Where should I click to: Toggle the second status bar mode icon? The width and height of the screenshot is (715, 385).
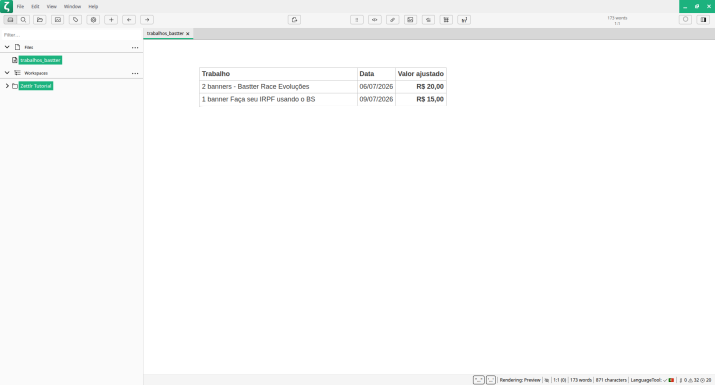(491, 380)
